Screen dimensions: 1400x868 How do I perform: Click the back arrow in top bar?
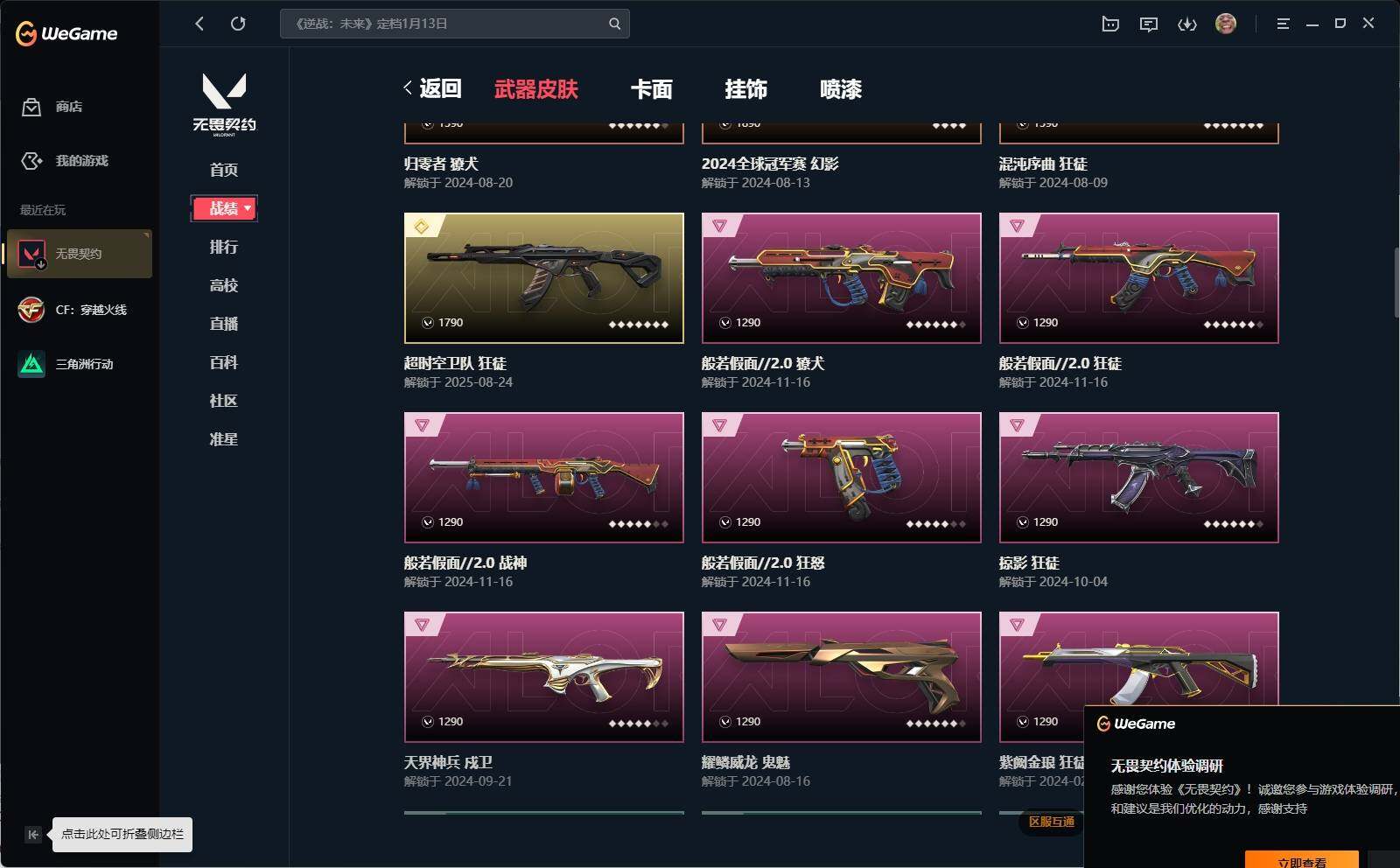[x=199, y=24]
